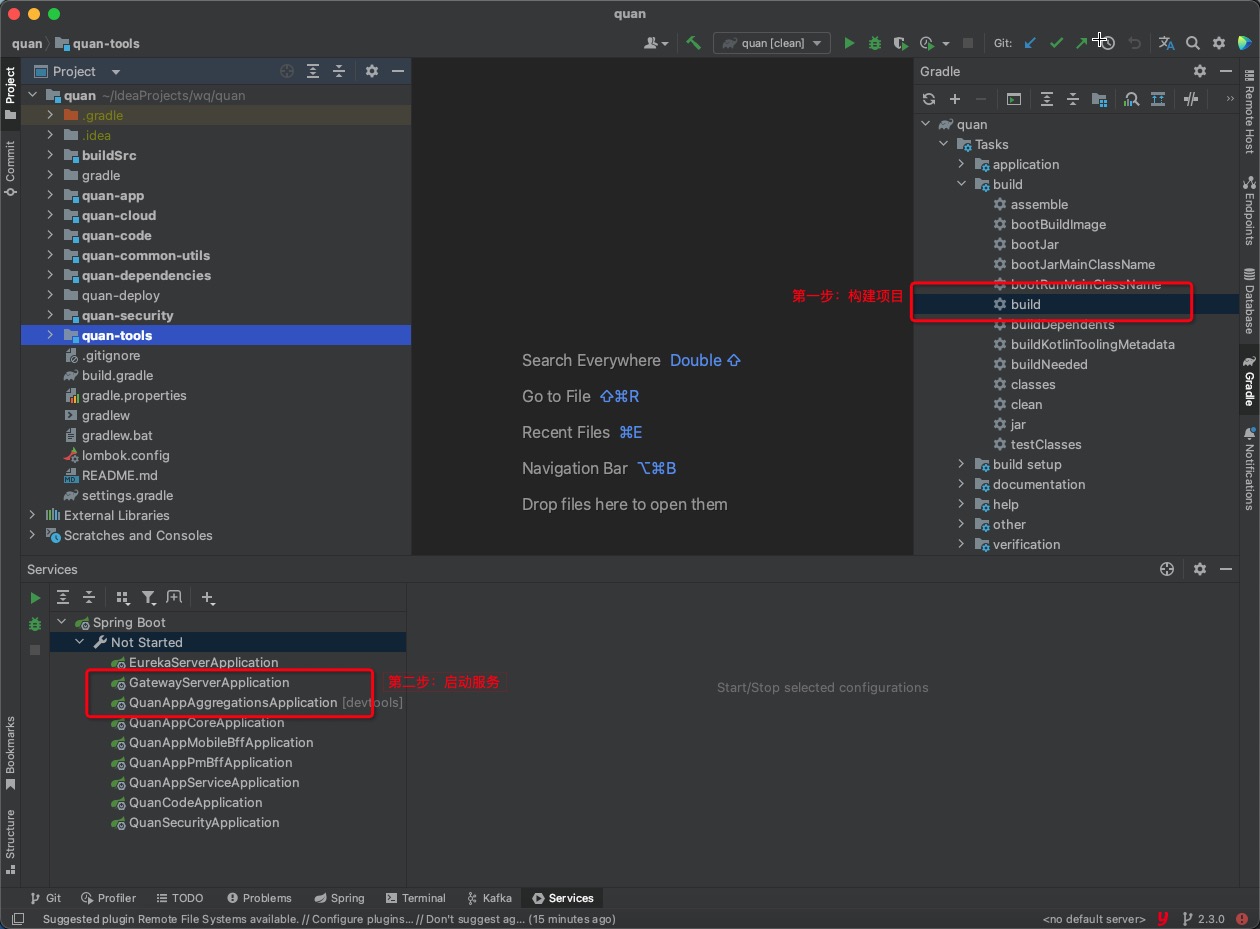Open Commit side tool window
The height and width of the screenshot is (929, 1260).
10,168
